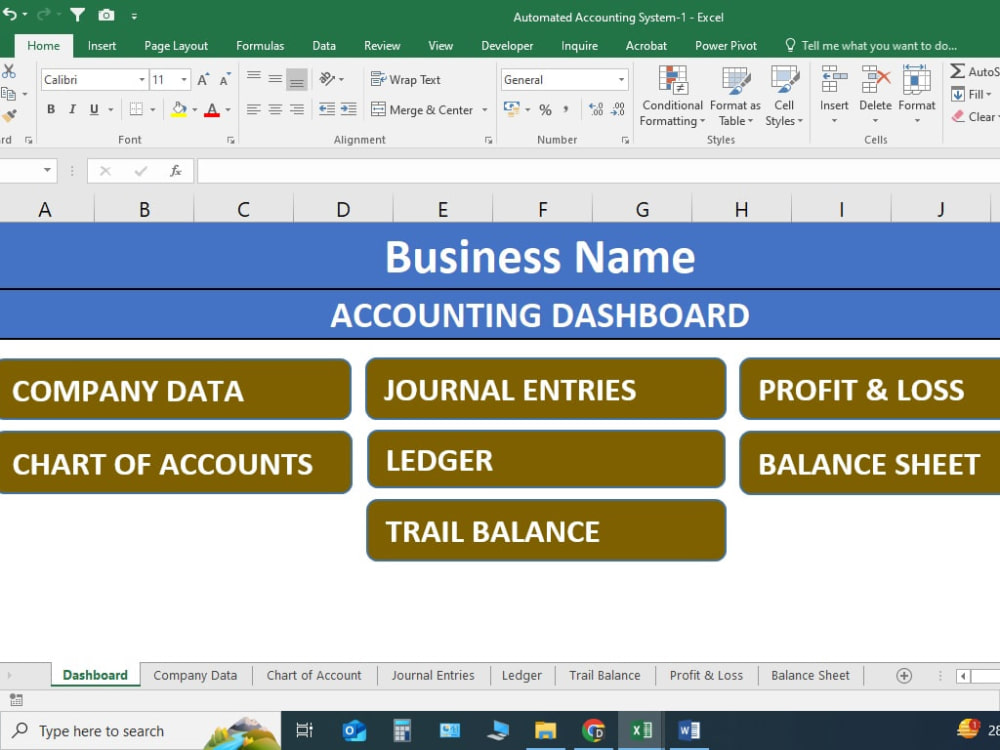Open Cell Styles gallery
The height and width of the screenshot is (750, 1000).
click(x=784, y=96)
